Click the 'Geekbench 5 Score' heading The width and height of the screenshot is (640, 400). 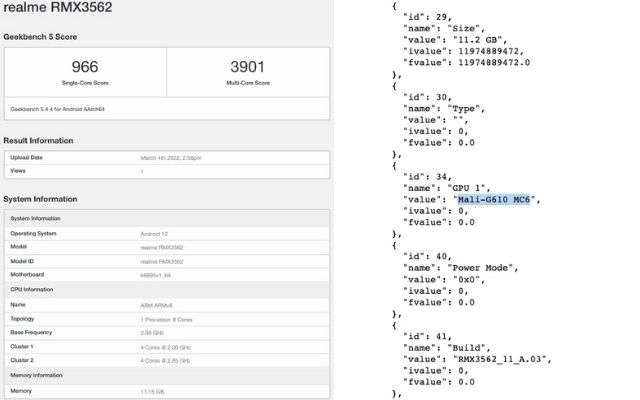[x=40, y=37]
